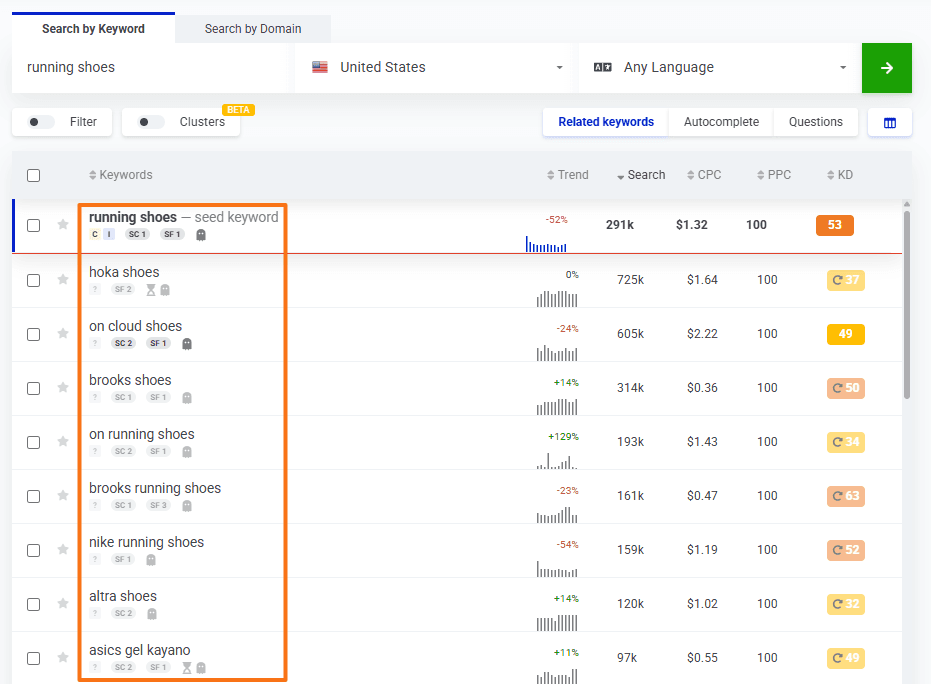931x684 pixels.
Task: Toggle the Clusters switch
Action: 151,122
